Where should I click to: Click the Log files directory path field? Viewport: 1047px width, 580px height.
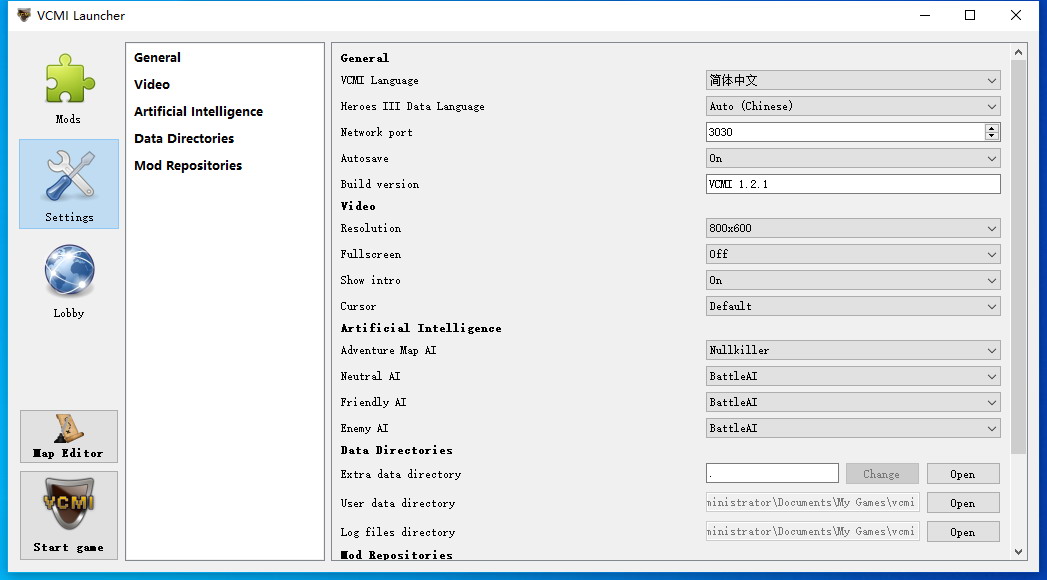[x=812, y=531]
